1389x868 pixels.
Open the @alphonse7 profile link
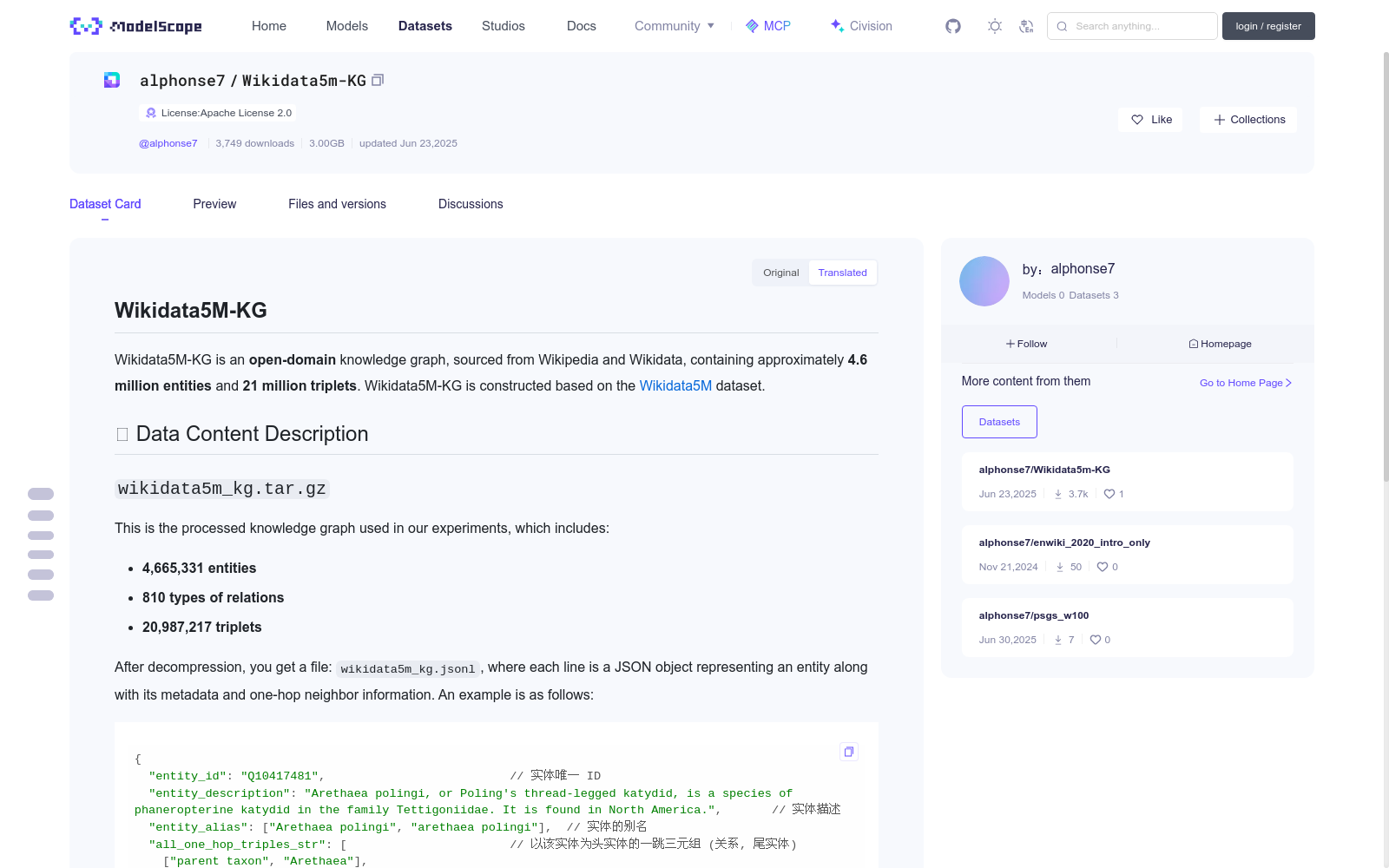point(168,143)
